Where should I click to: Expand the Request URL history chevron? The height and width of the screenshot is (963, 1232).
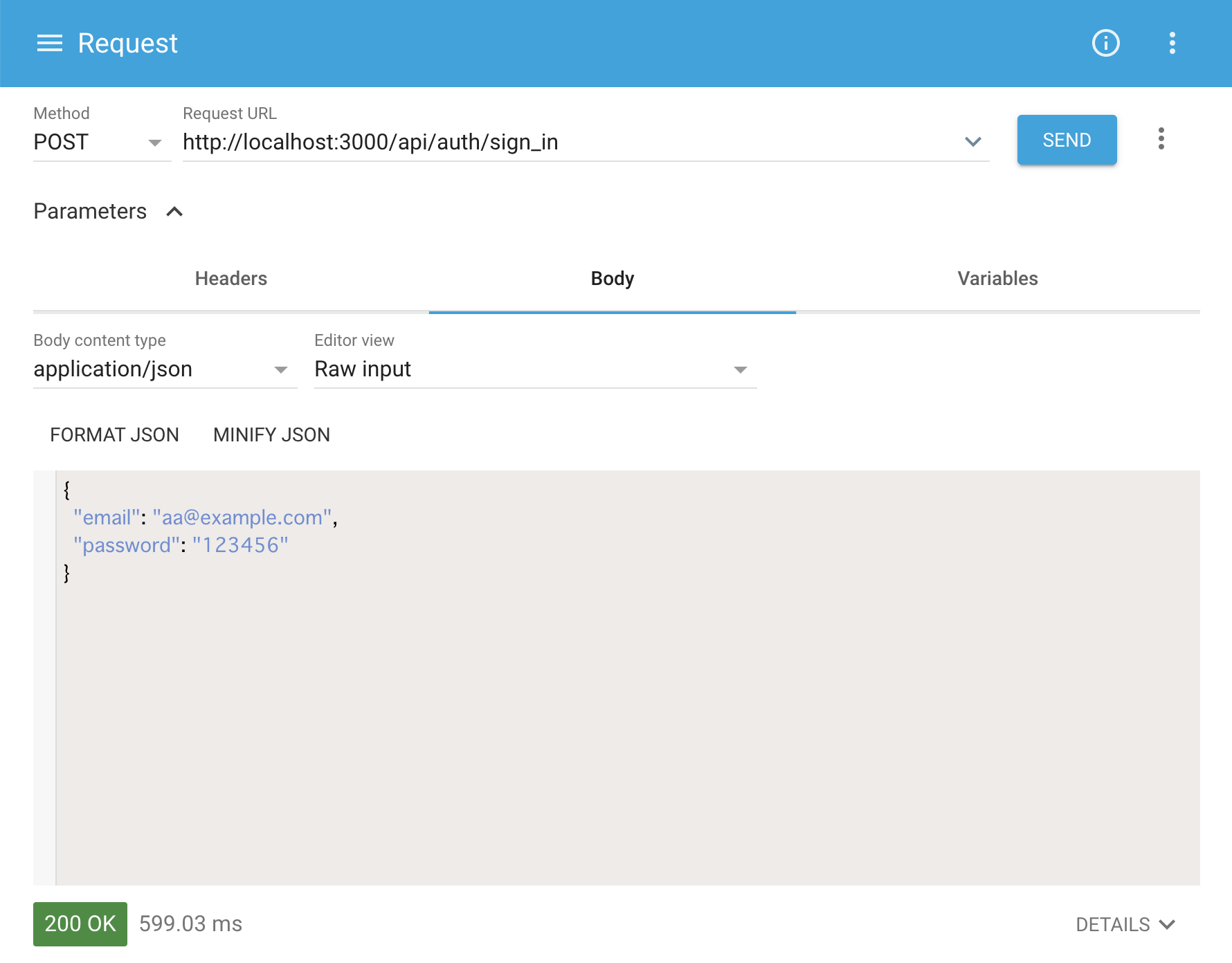[x=972, y=142]
